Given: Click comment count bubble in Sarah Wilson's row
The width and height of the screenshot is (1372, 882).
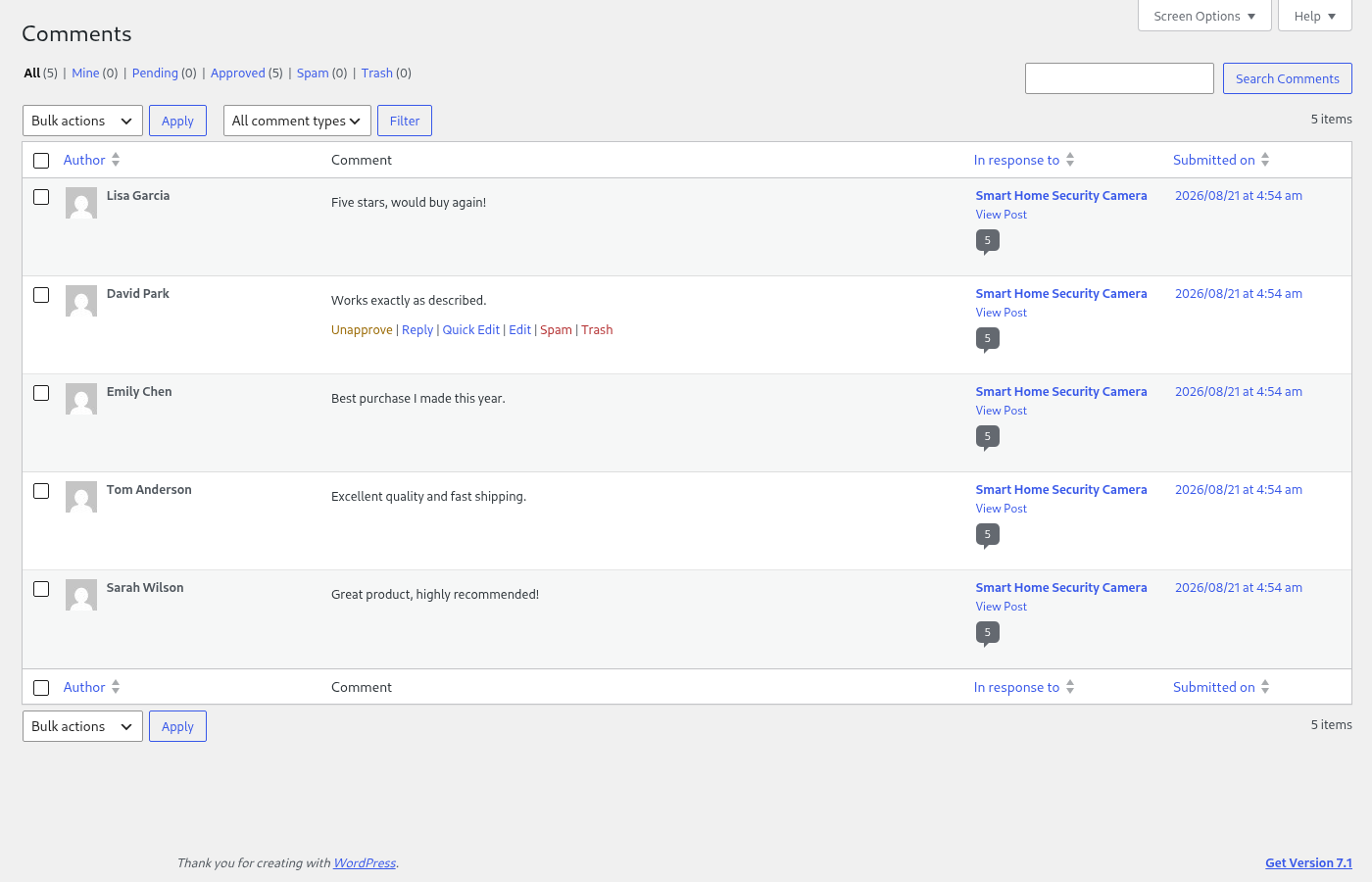Looking at the screenshot, I should click(x=987, y=633).
